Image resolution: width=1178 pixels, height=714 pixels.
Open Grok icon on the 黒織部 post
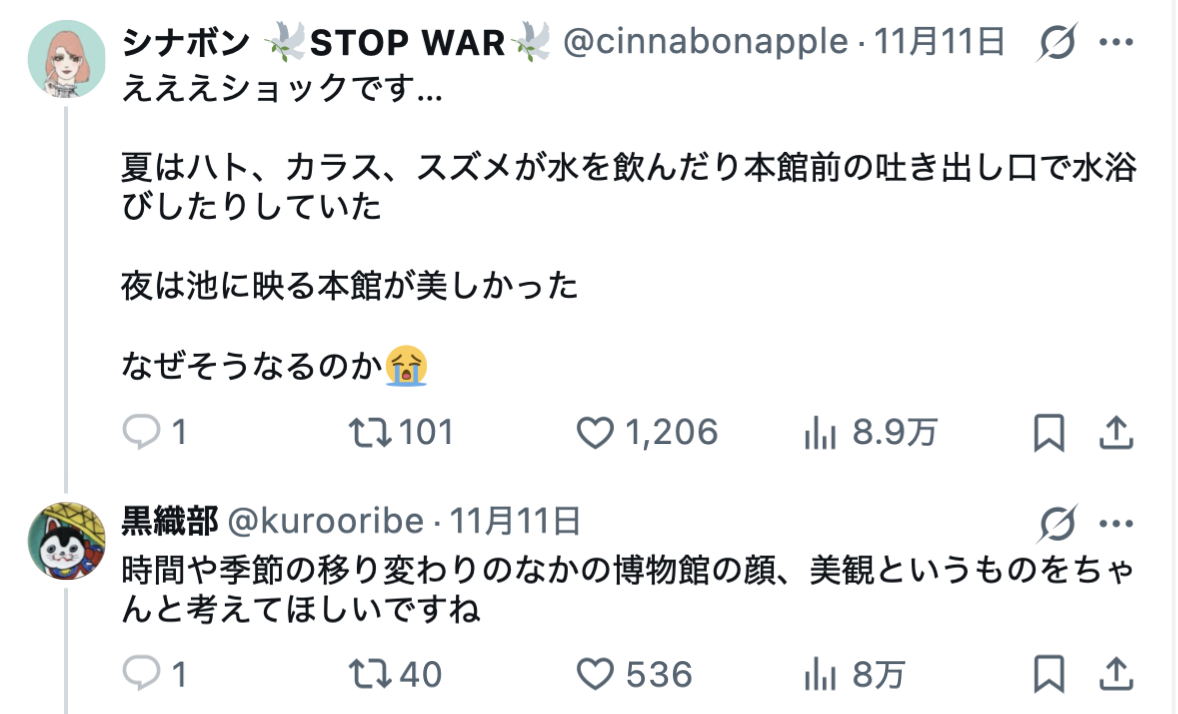point(1057,523)
